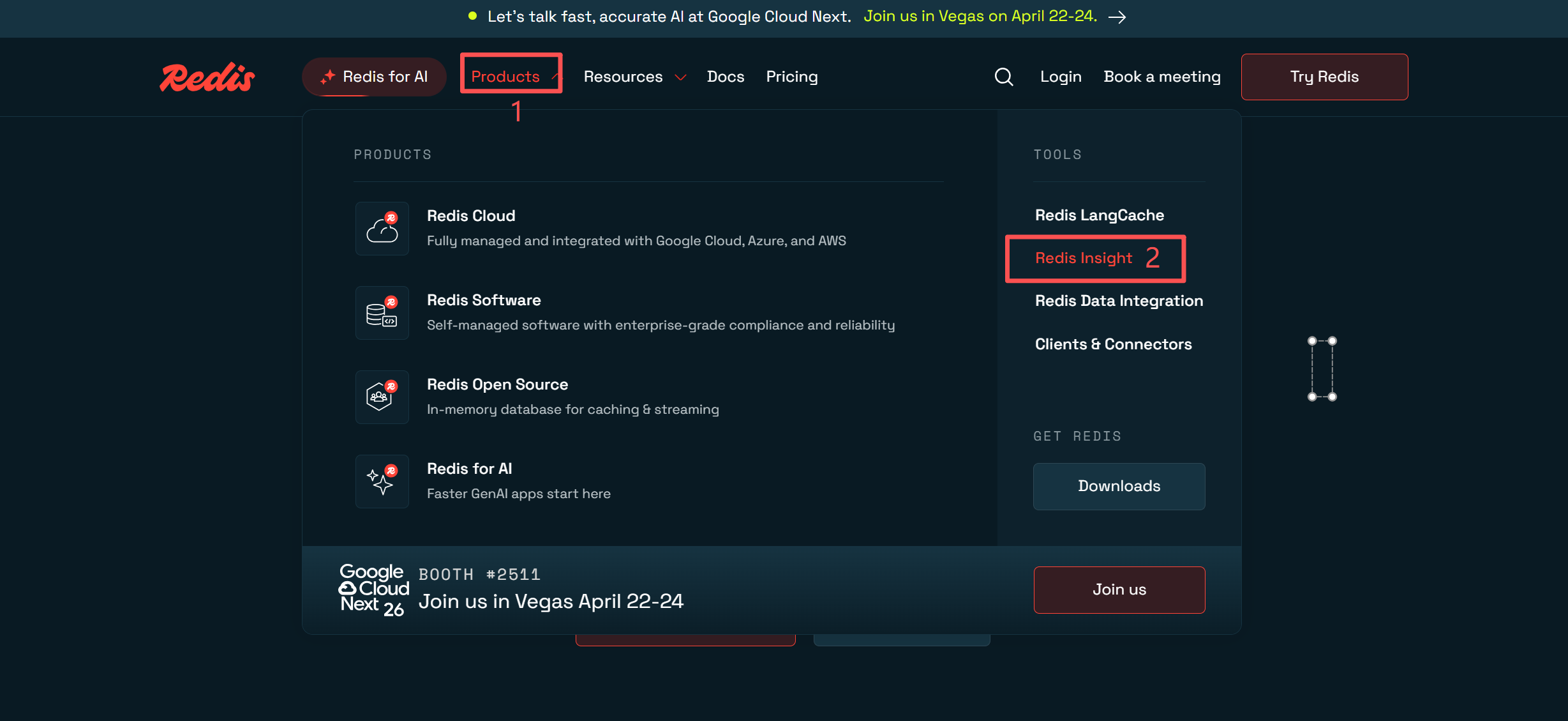Click the Join us button

[x=1119, y=589]
